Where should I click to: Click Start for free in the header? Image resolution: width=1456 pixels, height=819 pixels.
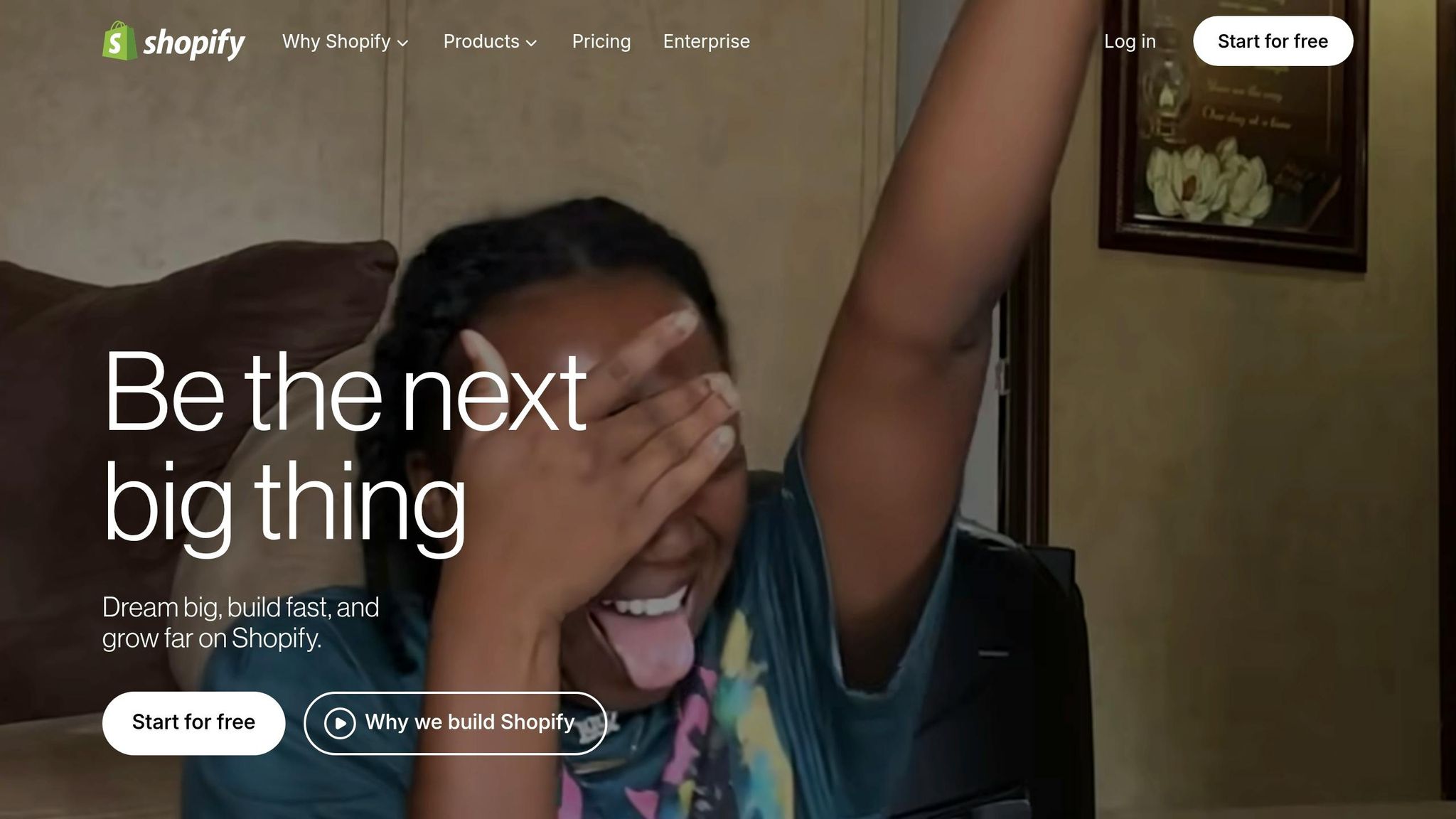pyautogui.click(x=1273, y=41)
